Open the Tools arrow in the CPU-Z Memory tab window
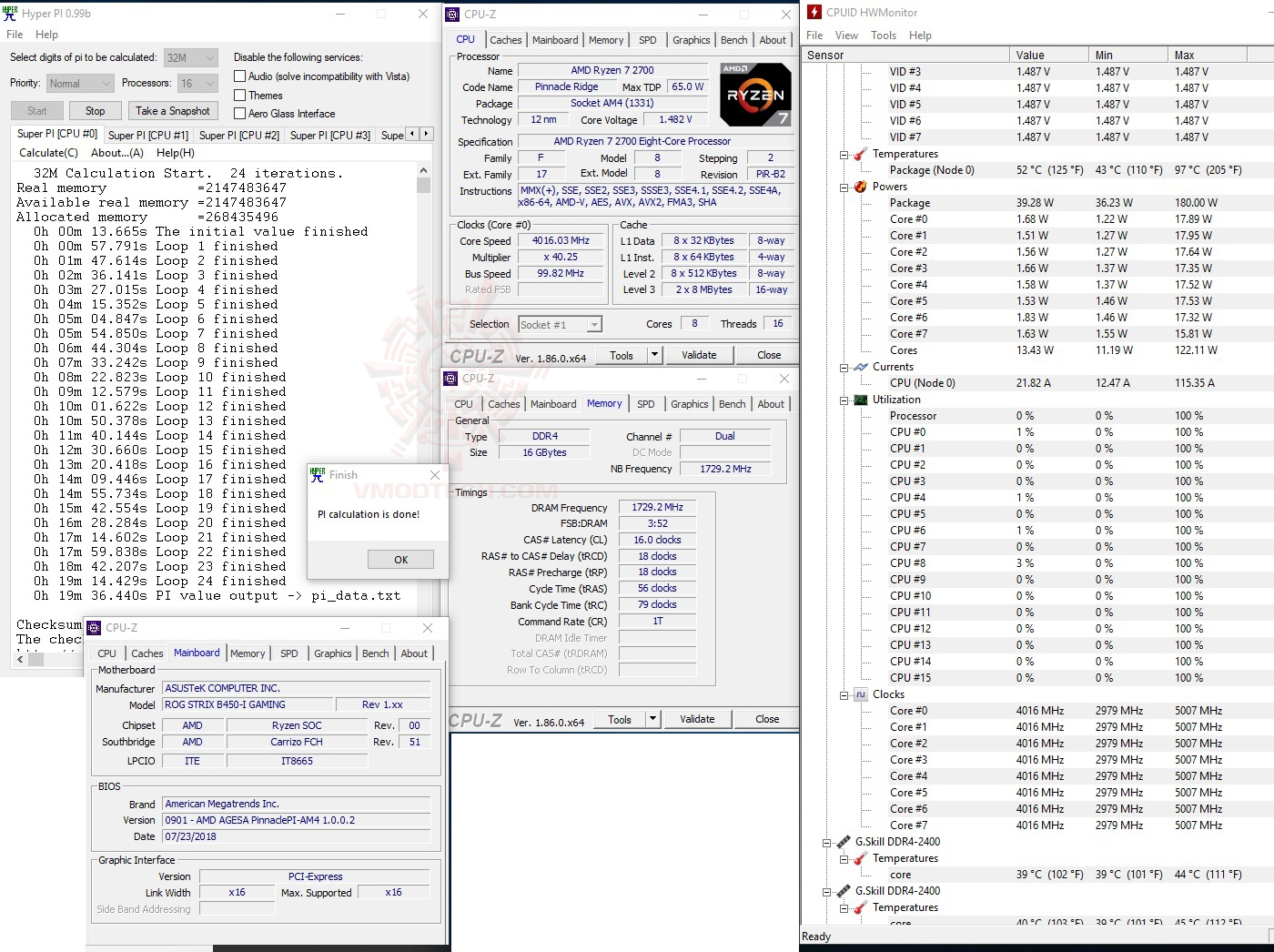 652,719
